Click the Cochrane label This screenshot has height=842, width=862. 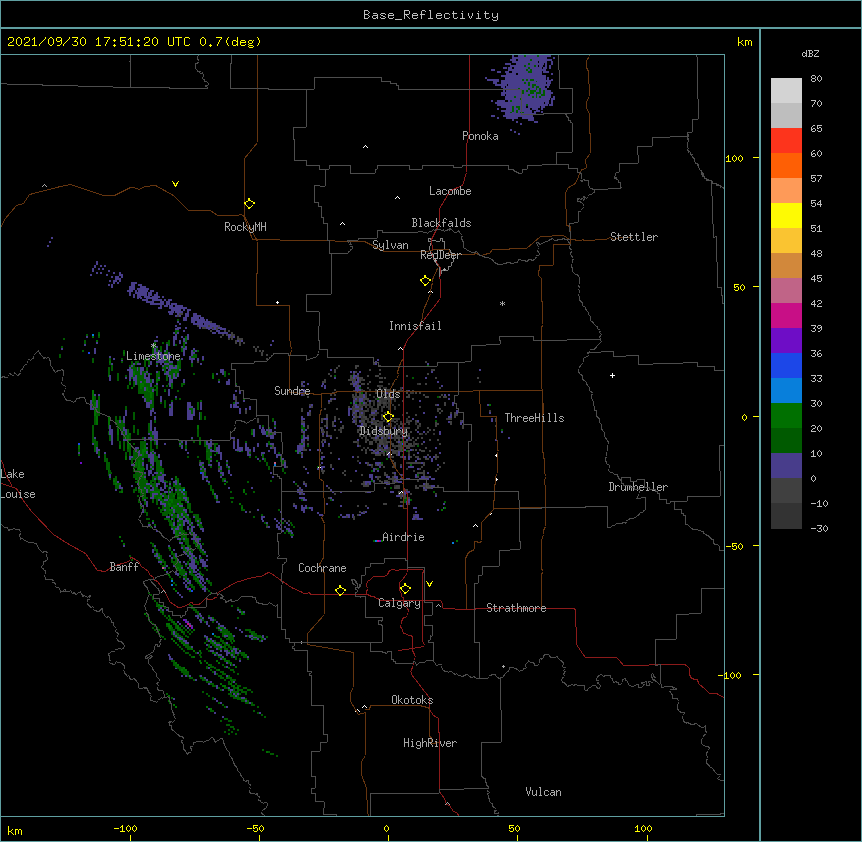click(x=322, y=568)
